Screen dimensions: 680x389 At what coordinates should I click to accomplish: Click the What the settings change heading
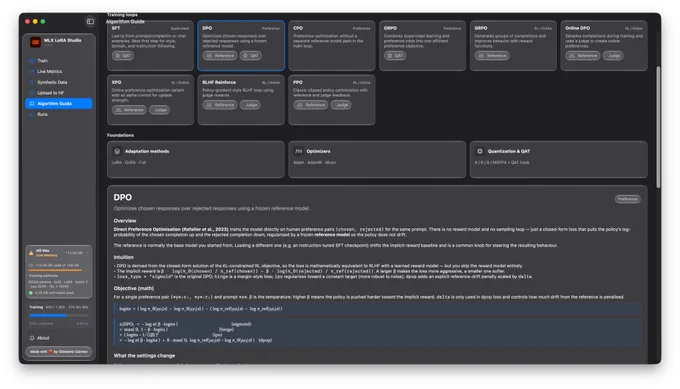point(144,356)
